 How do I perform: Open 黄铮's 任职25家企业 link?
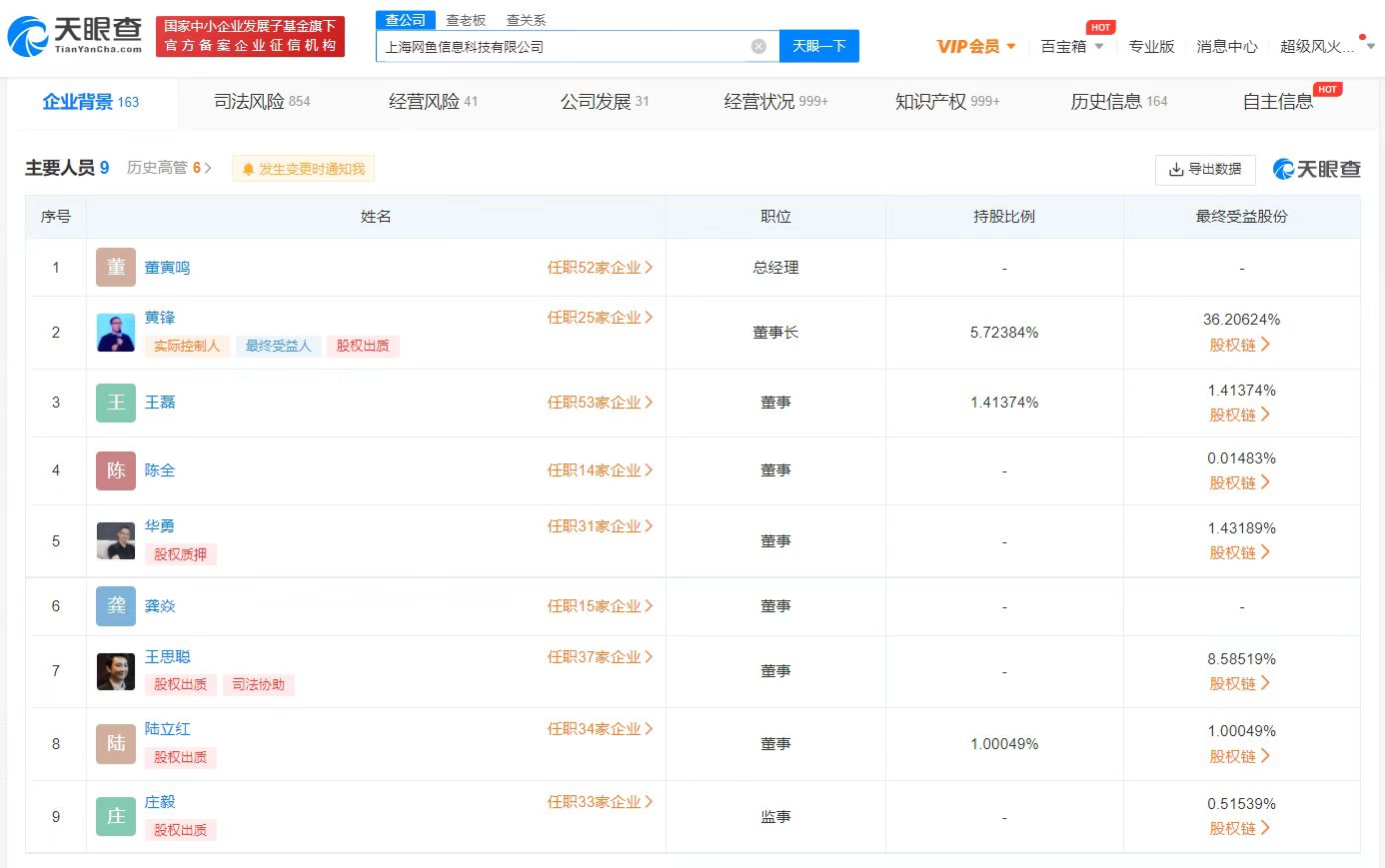600,318
